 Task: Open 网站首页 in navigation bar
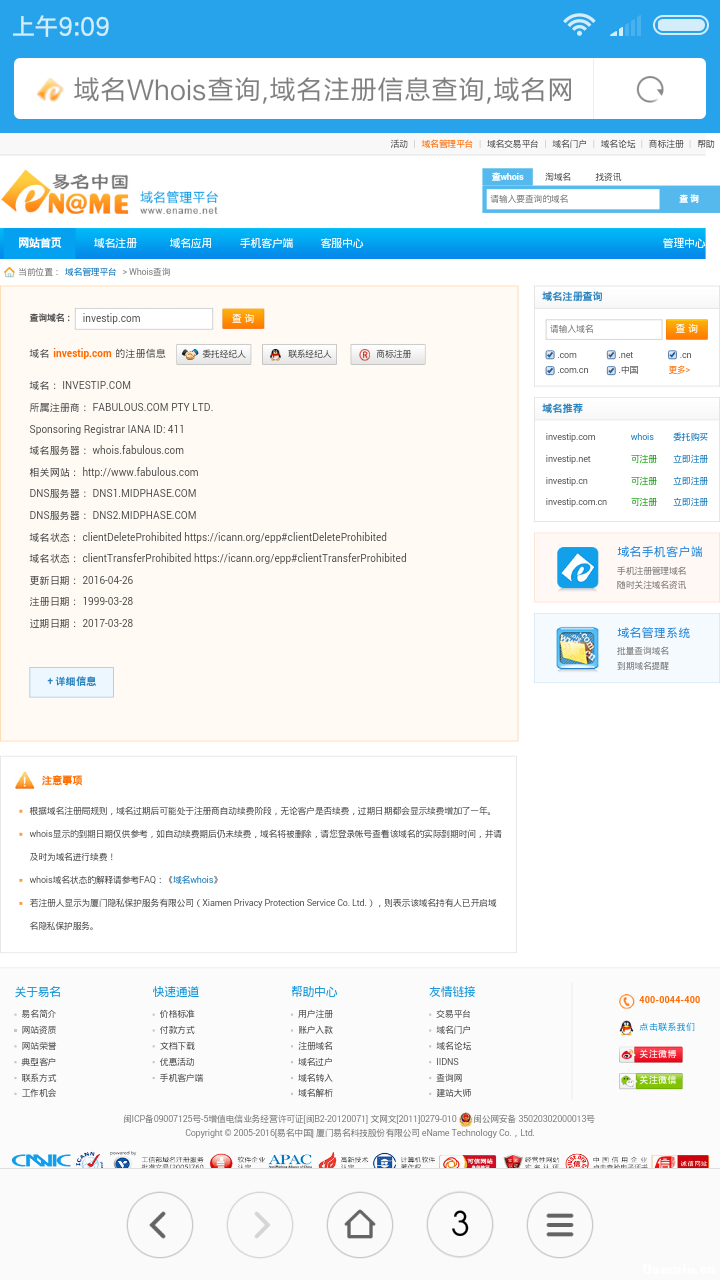[x=39, y=243]
